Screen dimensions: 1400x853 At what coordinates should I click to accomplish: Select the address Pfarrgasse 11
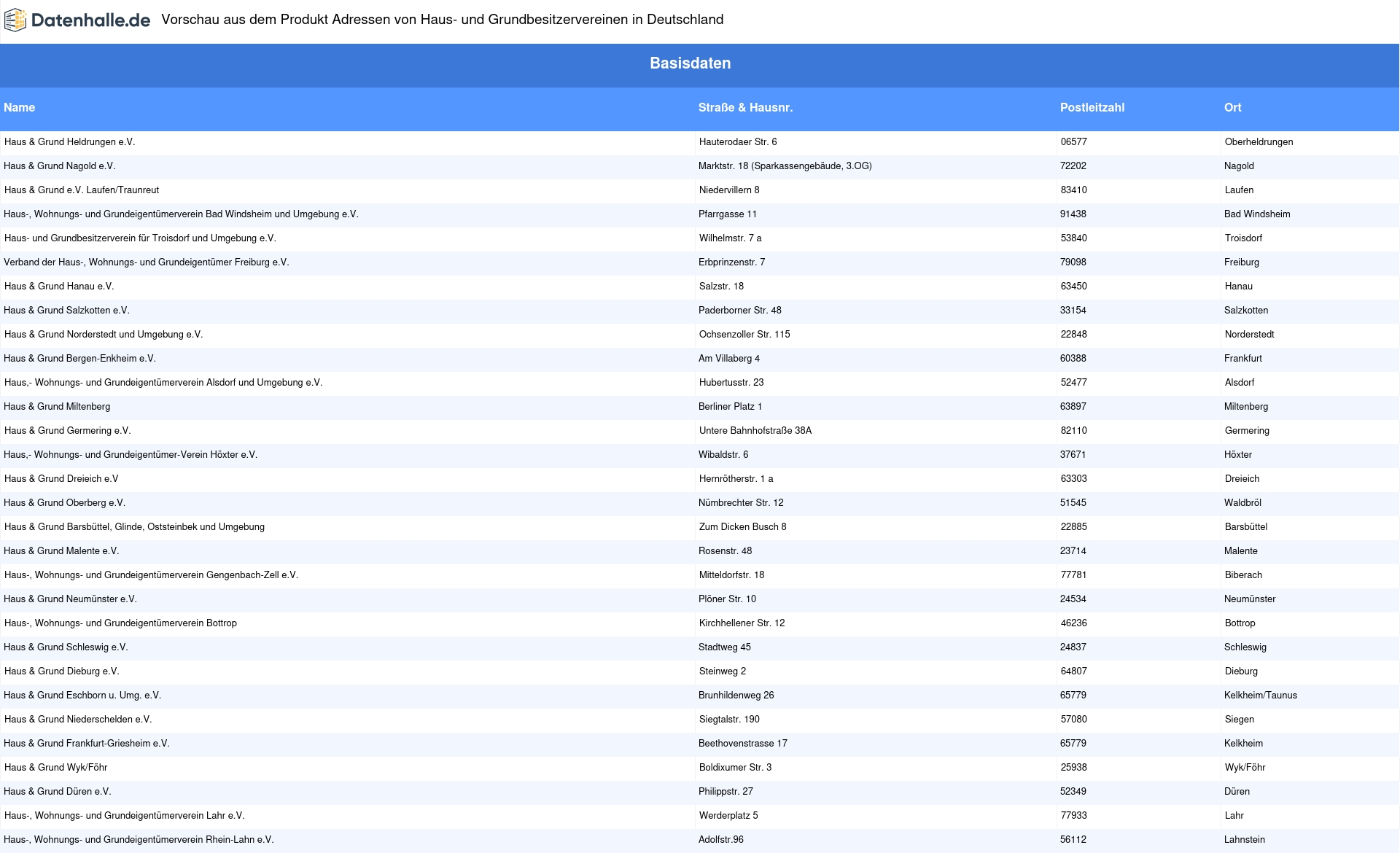coord(728,214)
